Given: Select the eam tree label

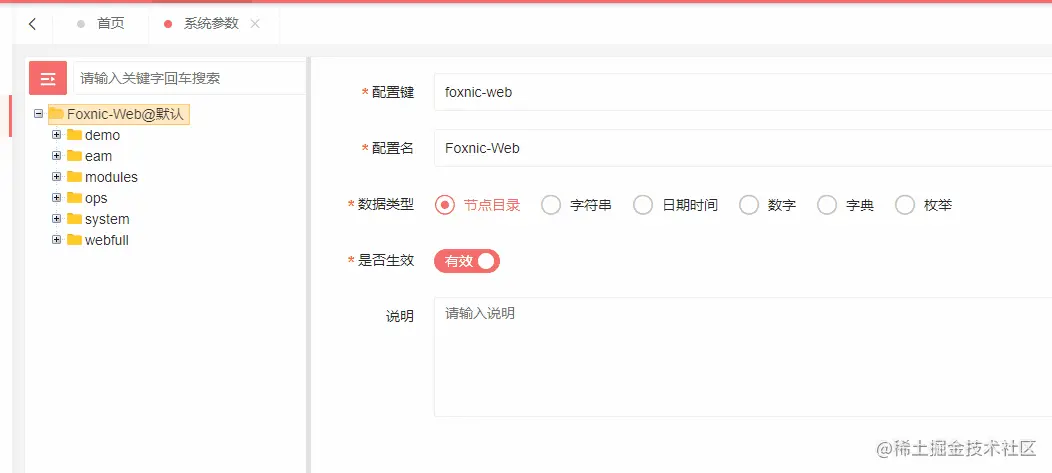Looking at the screenshot, I should pos(99,156).
